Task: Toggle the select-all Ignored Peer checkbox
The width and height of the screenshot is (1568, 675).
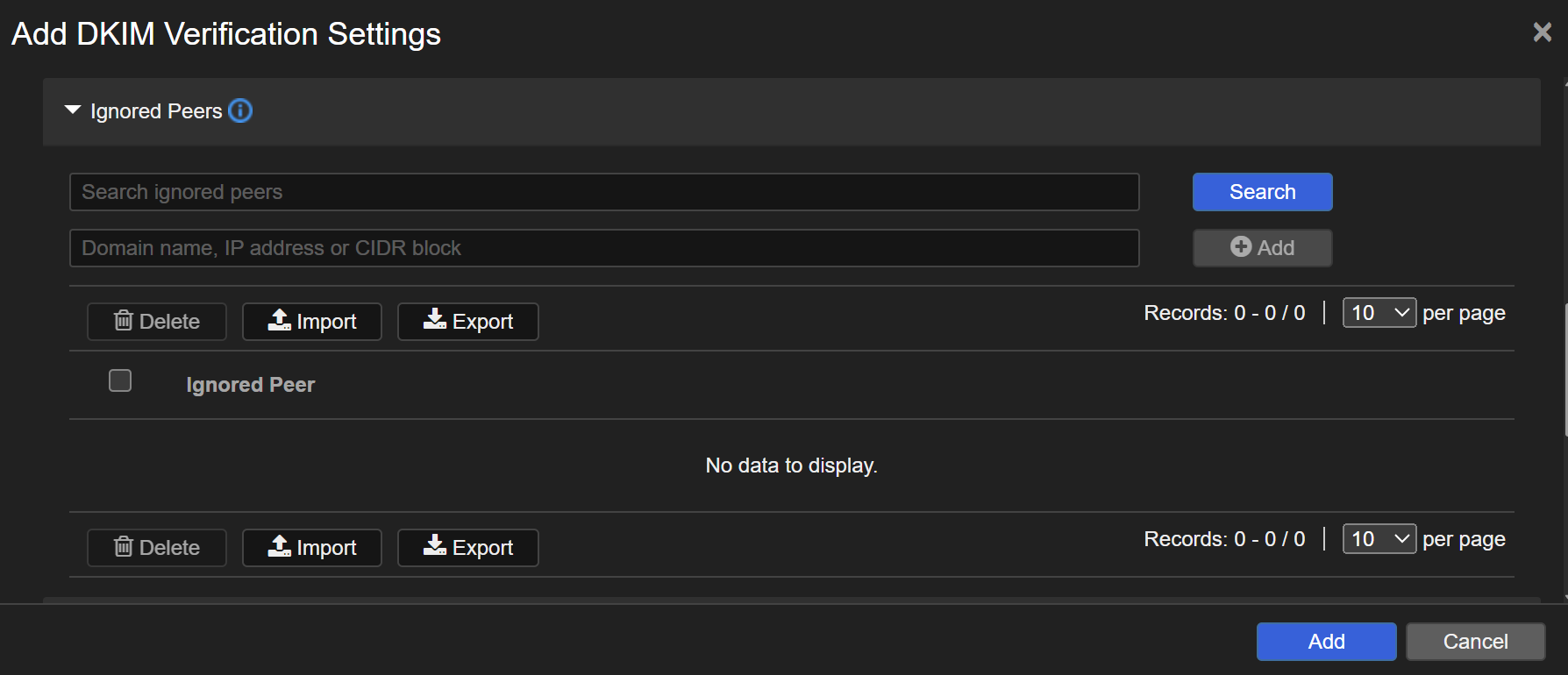Action: click(x=120, y=380)
